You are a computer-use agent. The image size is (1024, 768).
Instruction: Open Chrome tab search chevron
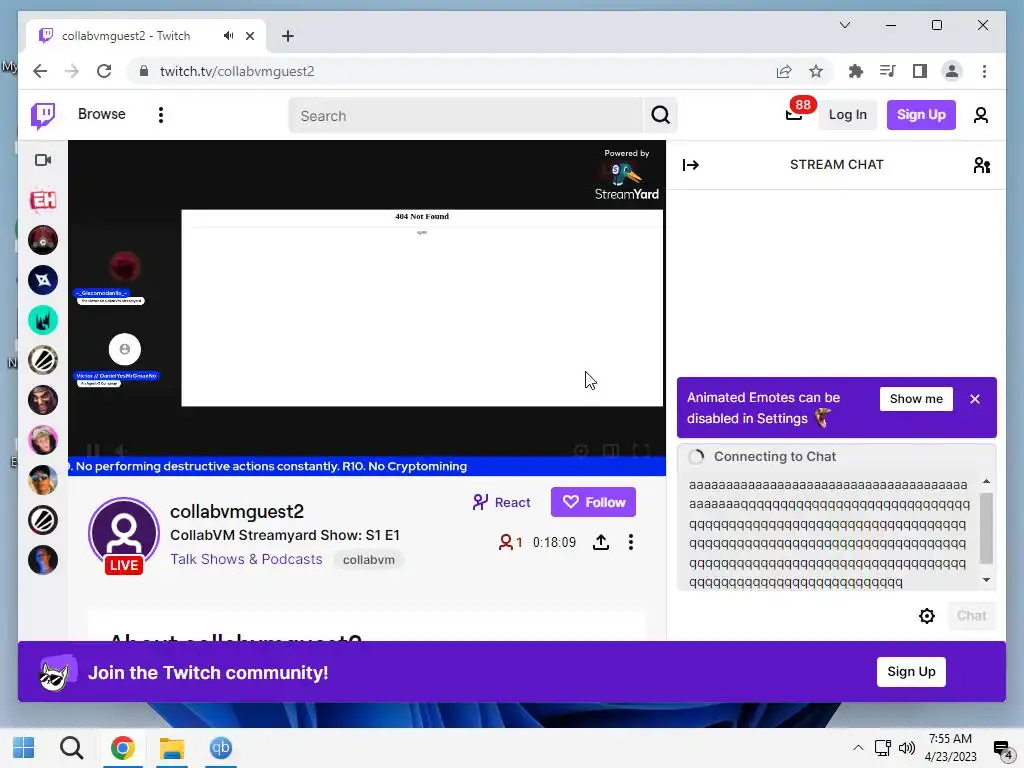844,25
